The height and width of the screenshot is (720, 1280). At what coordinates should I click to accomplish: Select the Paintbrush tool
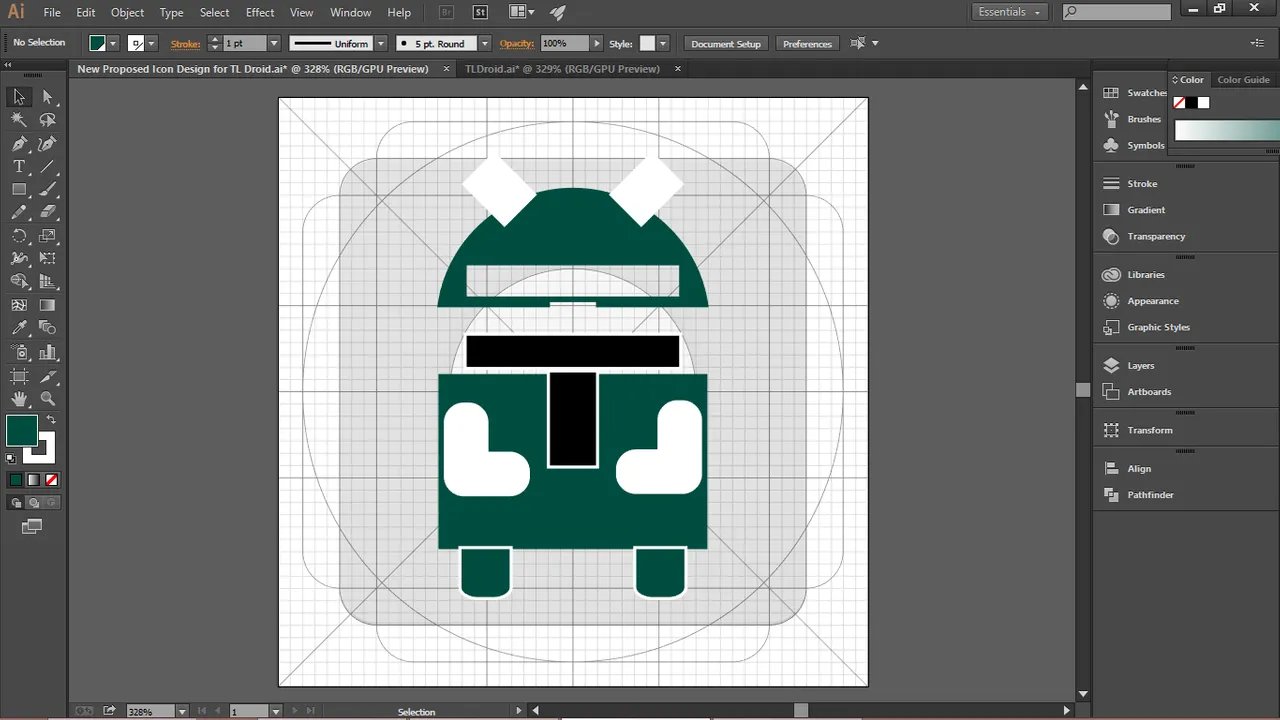[47, 189]
